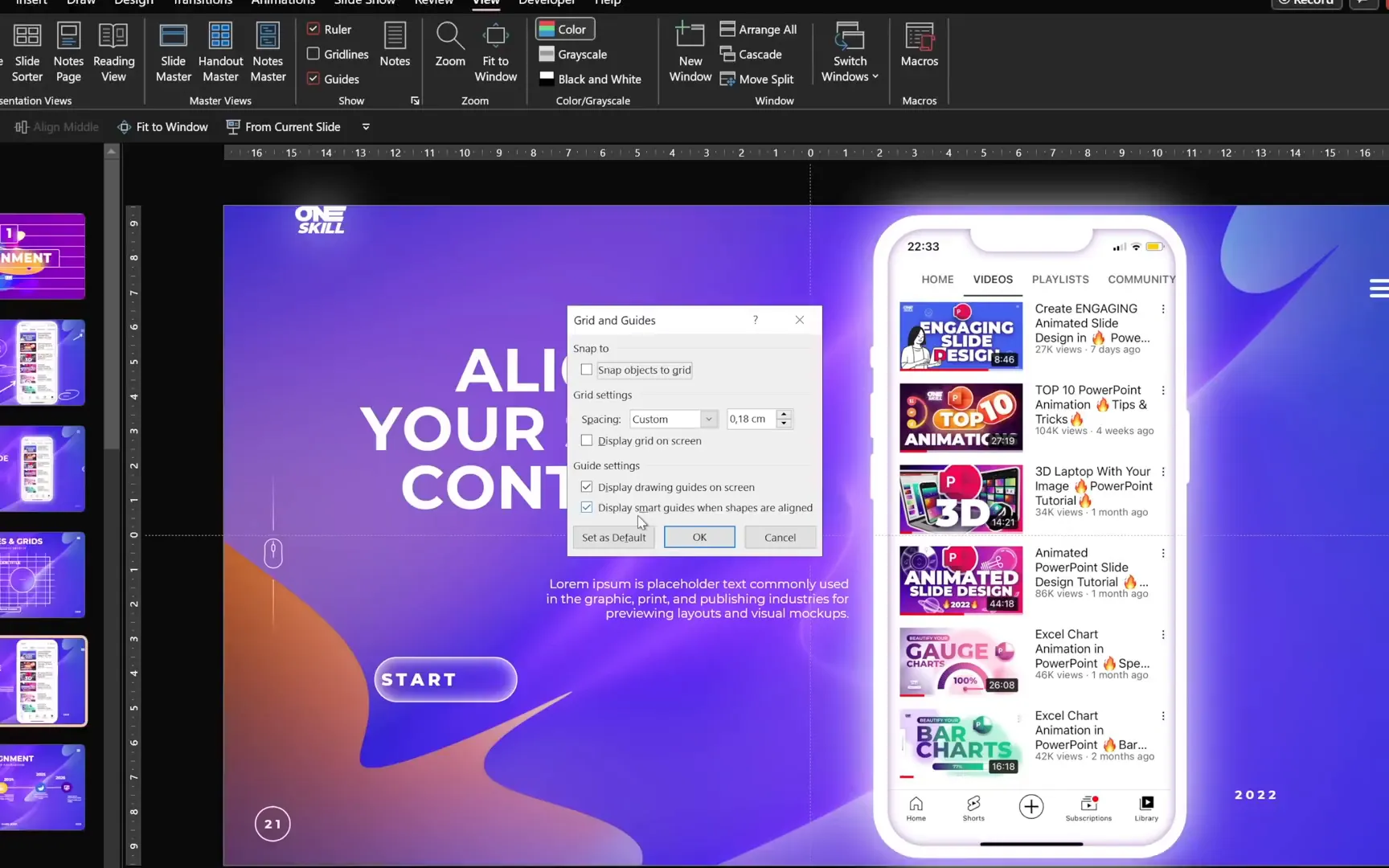Increase the grid spacing value
Image resolution: width=1389 pixels, height=868 pixels.
[785, 414]
